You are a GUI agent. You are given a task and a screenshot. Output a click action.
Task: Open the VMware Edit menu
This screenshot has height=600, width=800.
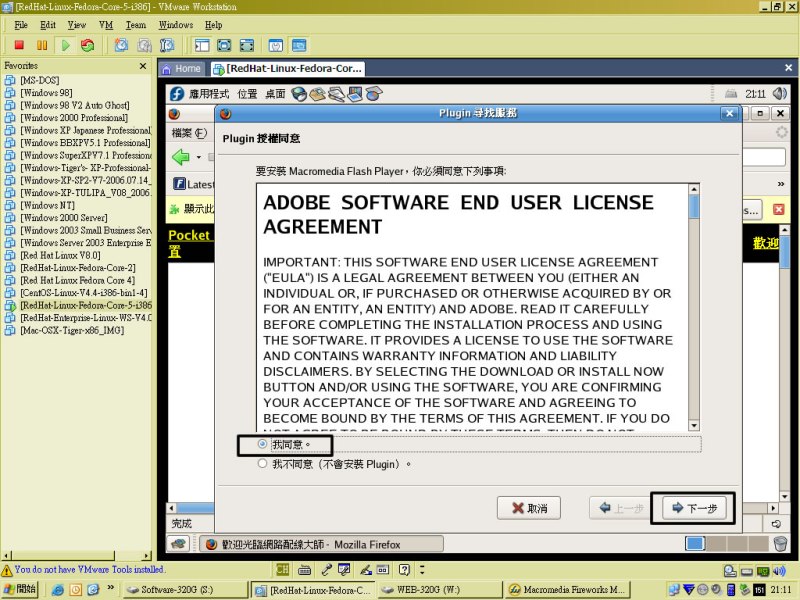pyautogui.click(x=48, y=25)
